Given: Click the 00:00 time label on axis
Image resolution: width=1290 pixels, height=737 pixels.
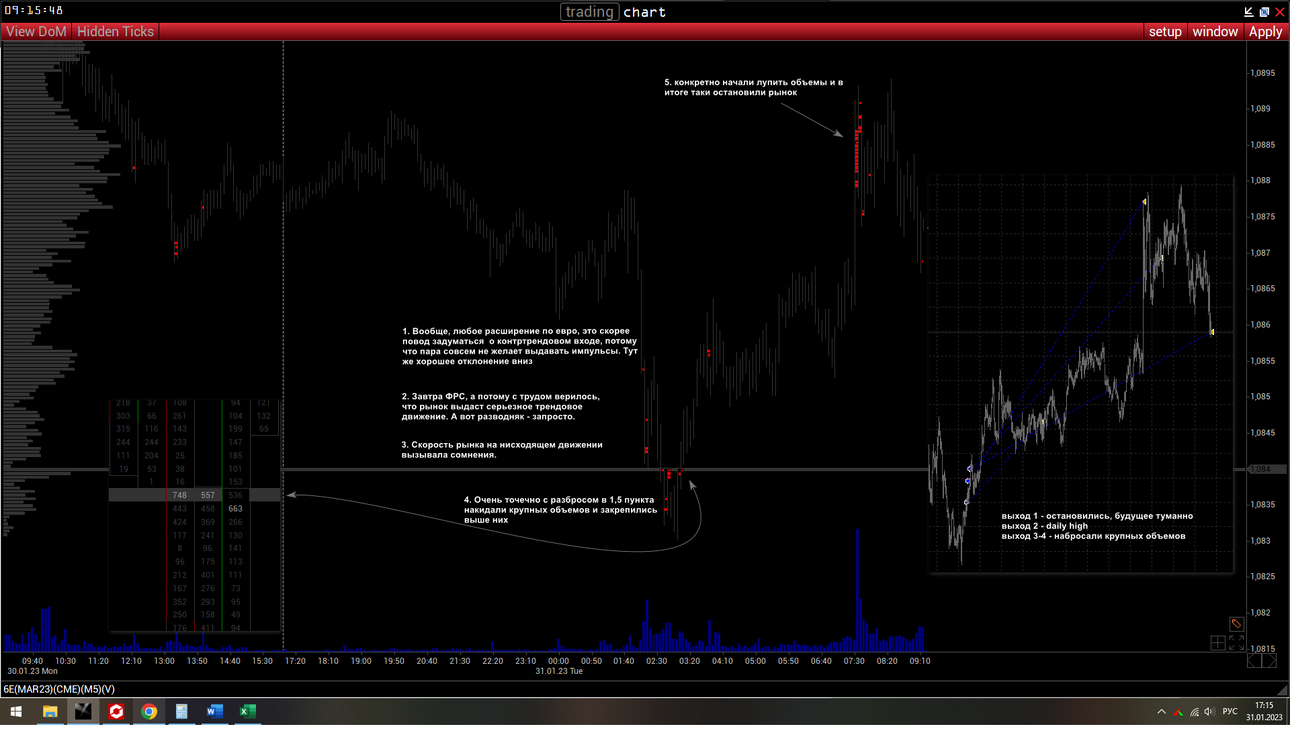Looking at the screenshot, I should coord(558,661).
